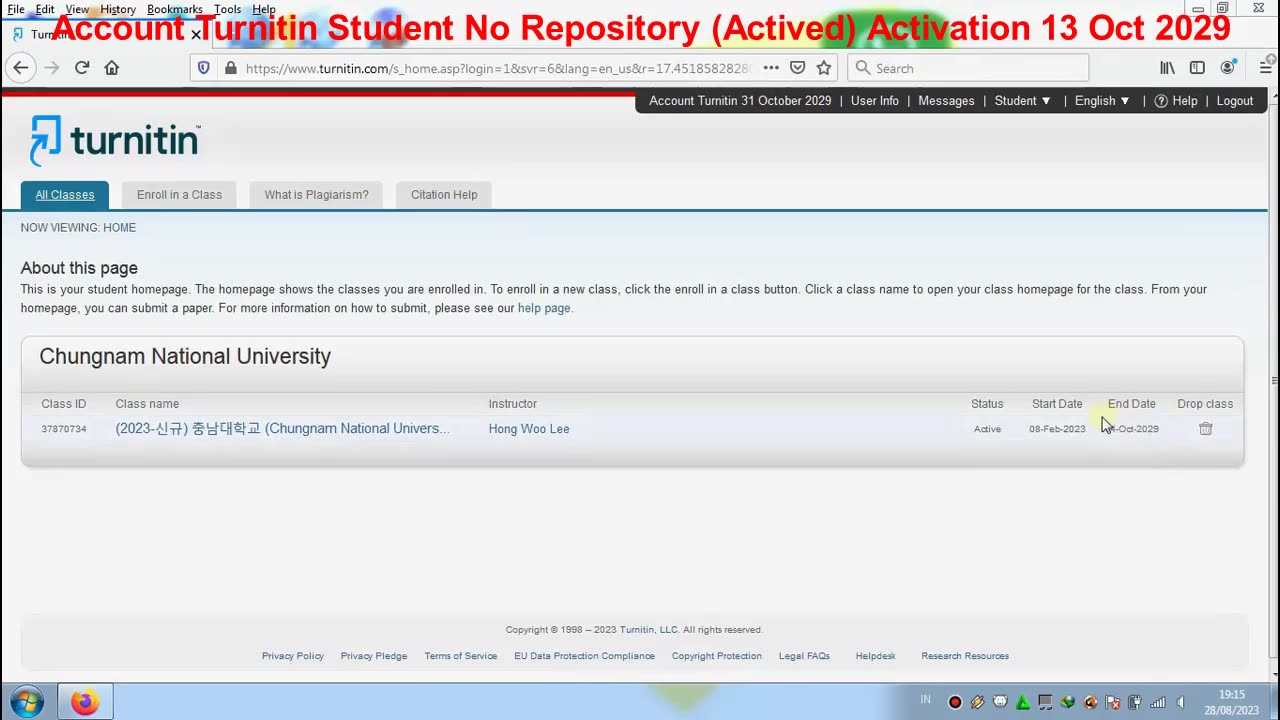1280x720 pixels.
Task: Focus the browser URL address bar
Action: [x=497, y=68]
